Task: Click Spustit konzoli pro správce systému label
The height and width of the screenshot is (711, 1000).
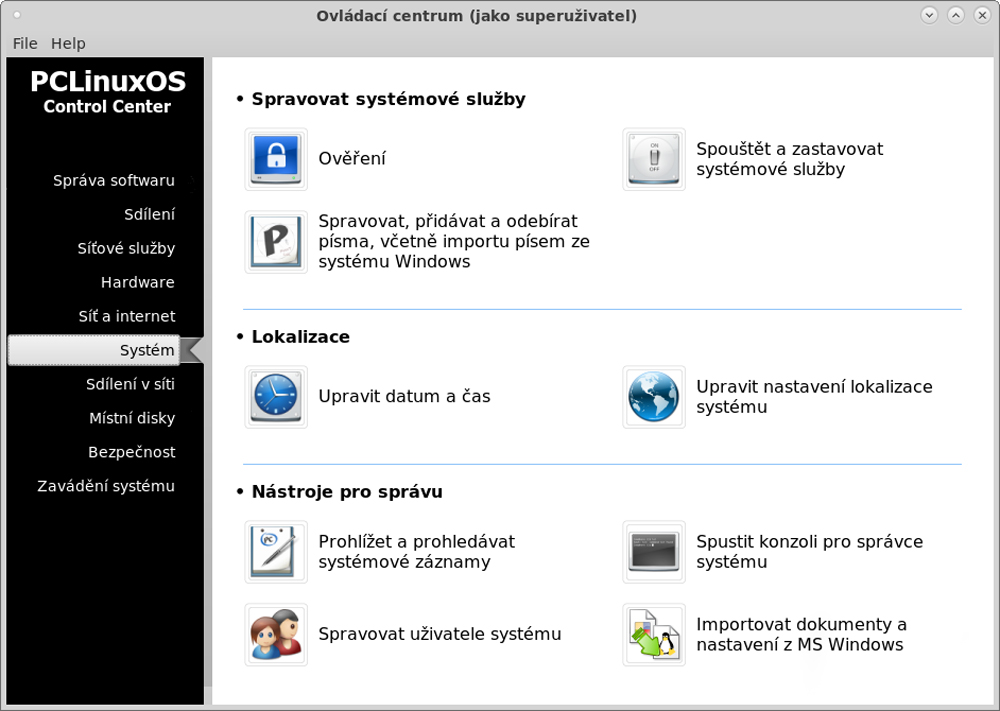Action: coord(809,552)
